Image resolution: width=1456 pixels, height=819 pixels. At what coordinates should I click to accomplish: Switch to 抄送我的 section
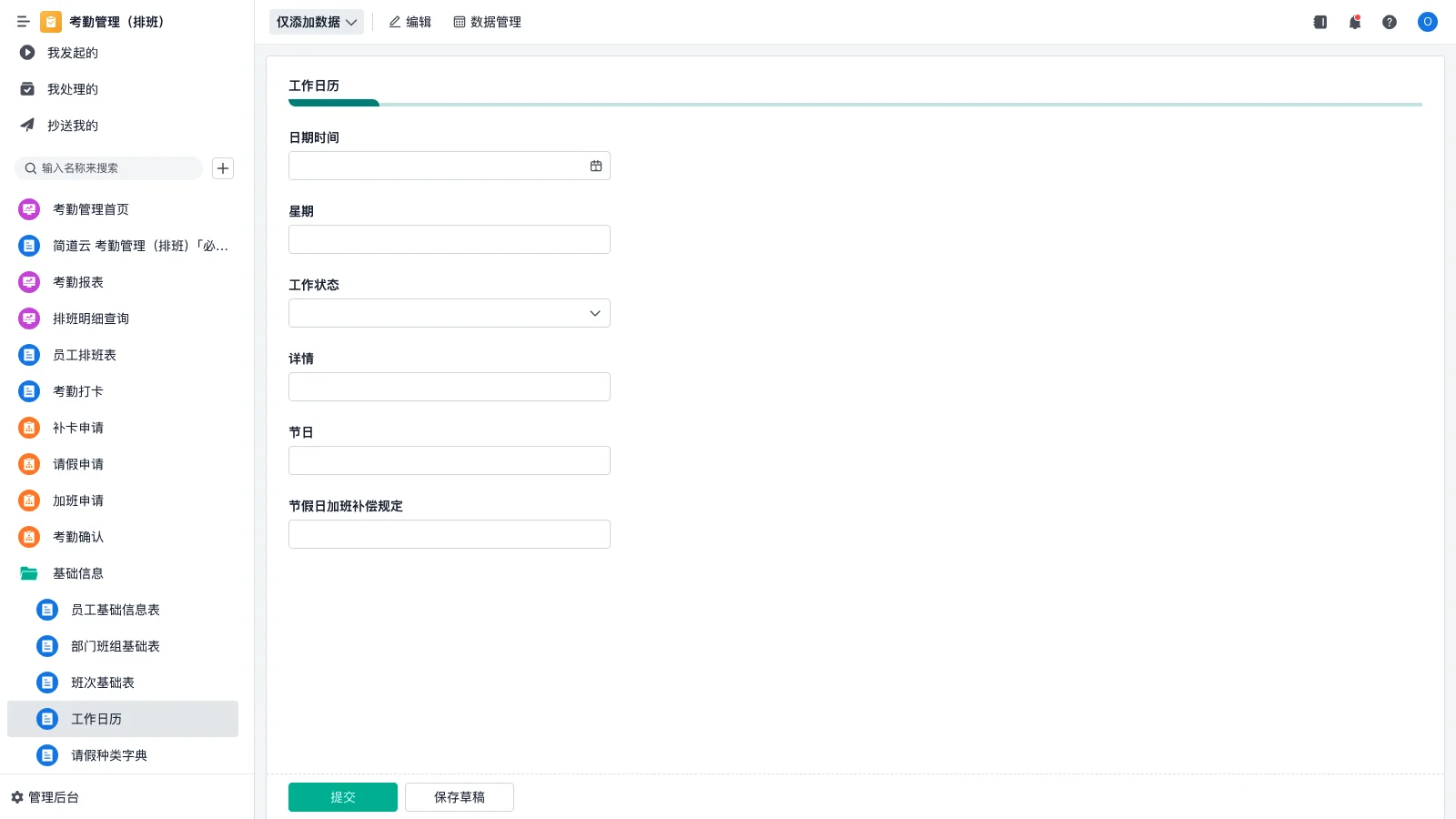click(72, 126)
